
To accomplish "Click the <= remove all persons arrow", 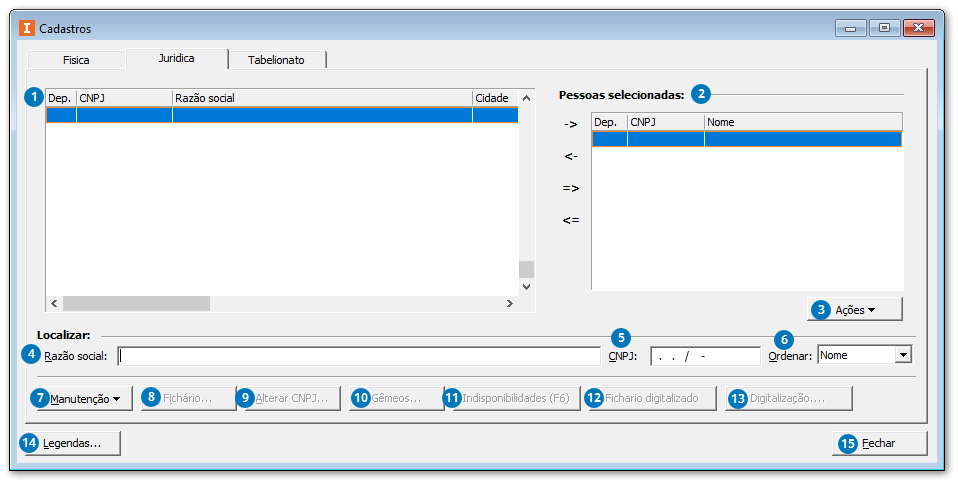I will (571, 220).
